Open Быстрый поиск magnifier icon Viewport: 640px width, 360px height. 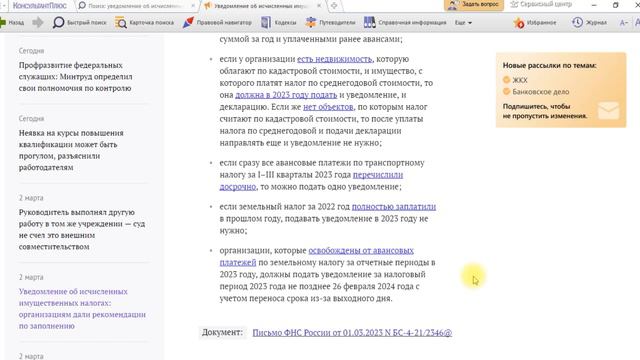click(x=58, y=22)
